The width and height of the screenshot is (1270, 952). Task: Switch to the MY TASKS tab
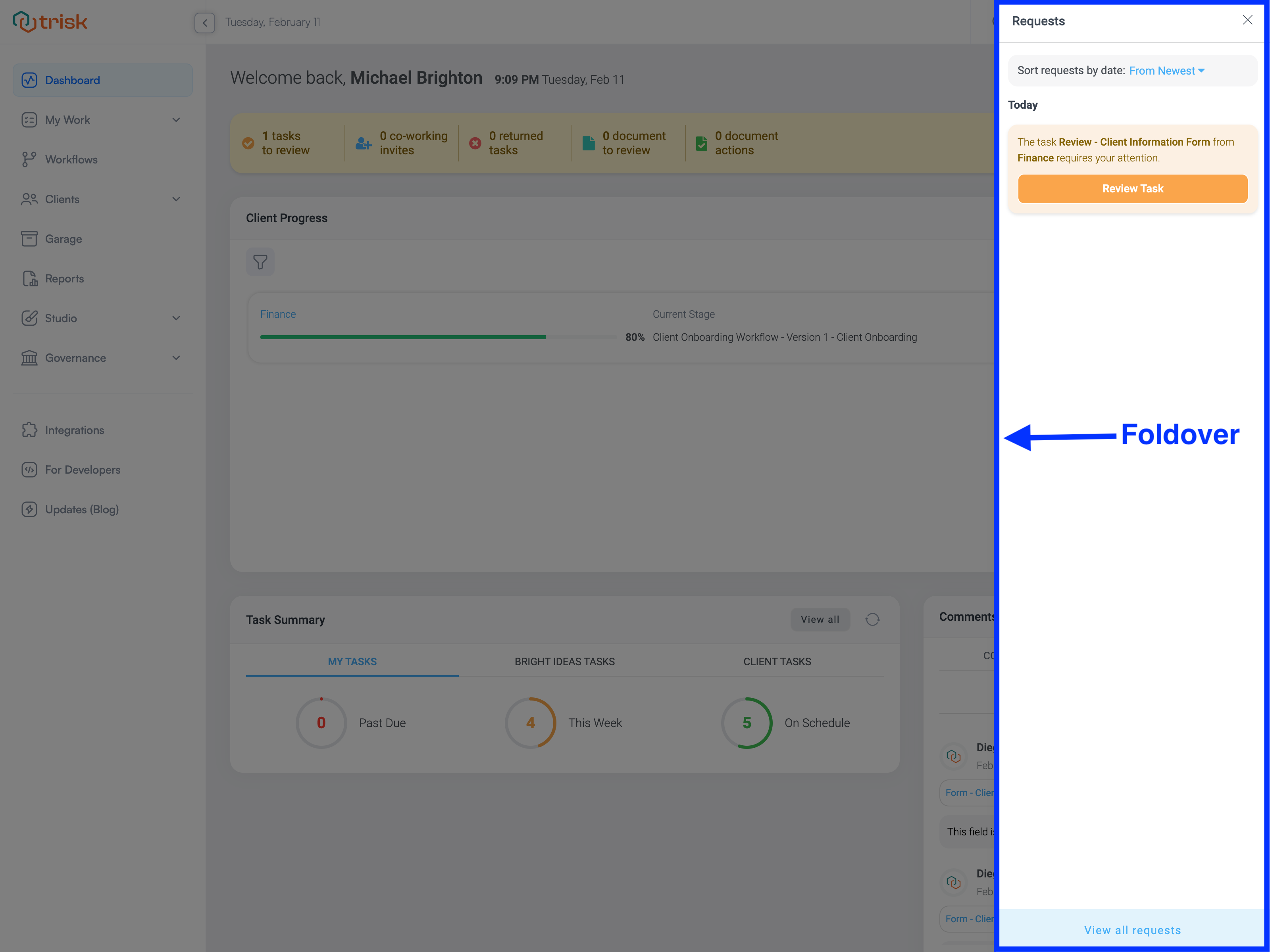pos(352,662)
